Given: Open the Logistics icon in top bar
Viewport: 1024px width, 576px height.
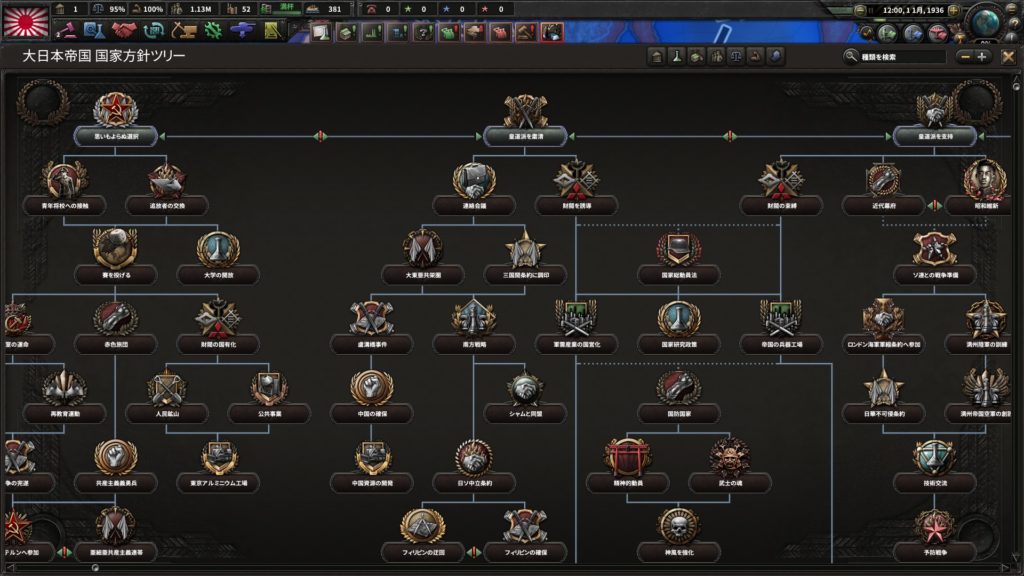Looking at the screenshot, I should pos(272,31).
